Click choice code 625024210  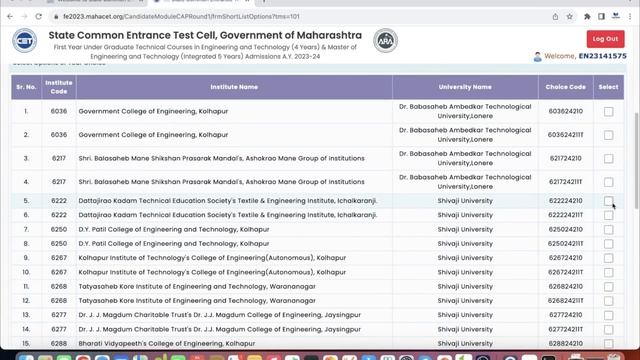[x=565, y=229]
